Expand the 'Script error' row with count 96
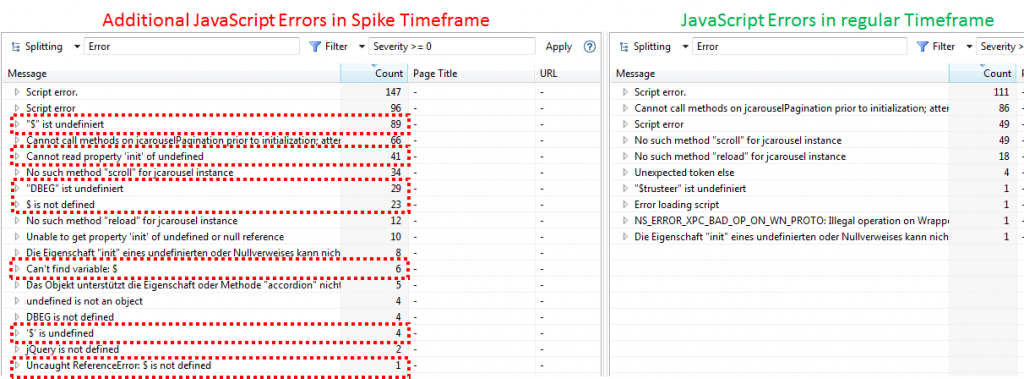Viewport: 1024px width, 379px height. point(17,108)
